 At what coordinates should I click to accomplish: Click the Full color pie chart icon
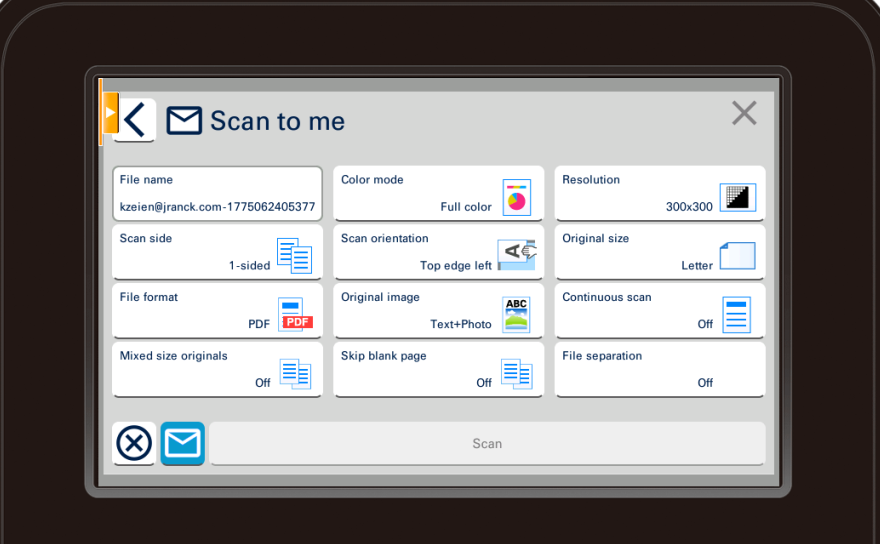(x=516, y=198)
